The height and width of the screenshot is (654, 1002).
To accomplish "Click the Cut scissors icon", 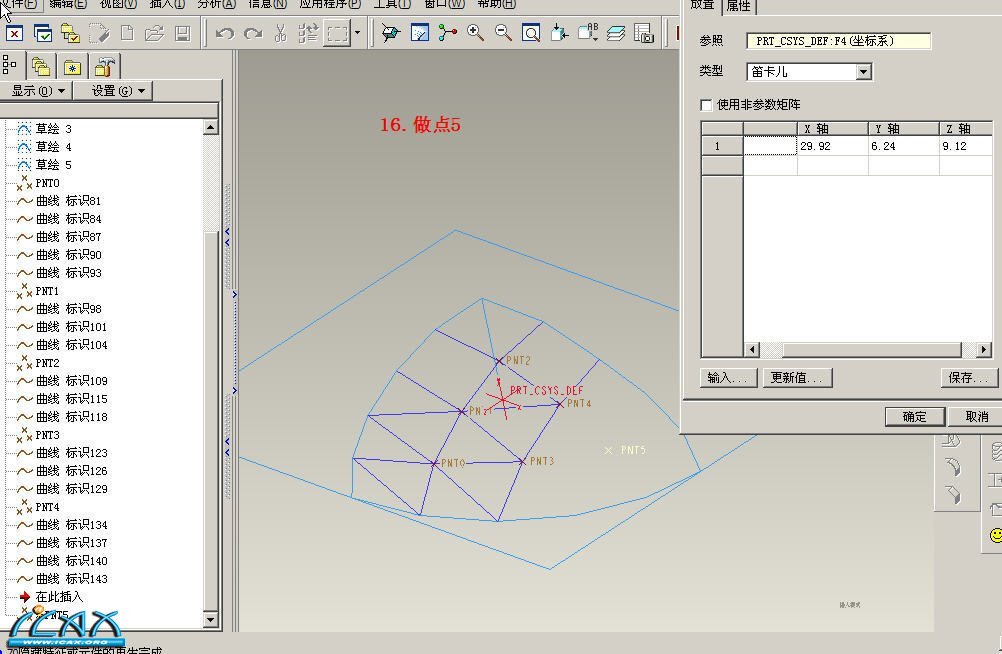I will tap(281, 34).
